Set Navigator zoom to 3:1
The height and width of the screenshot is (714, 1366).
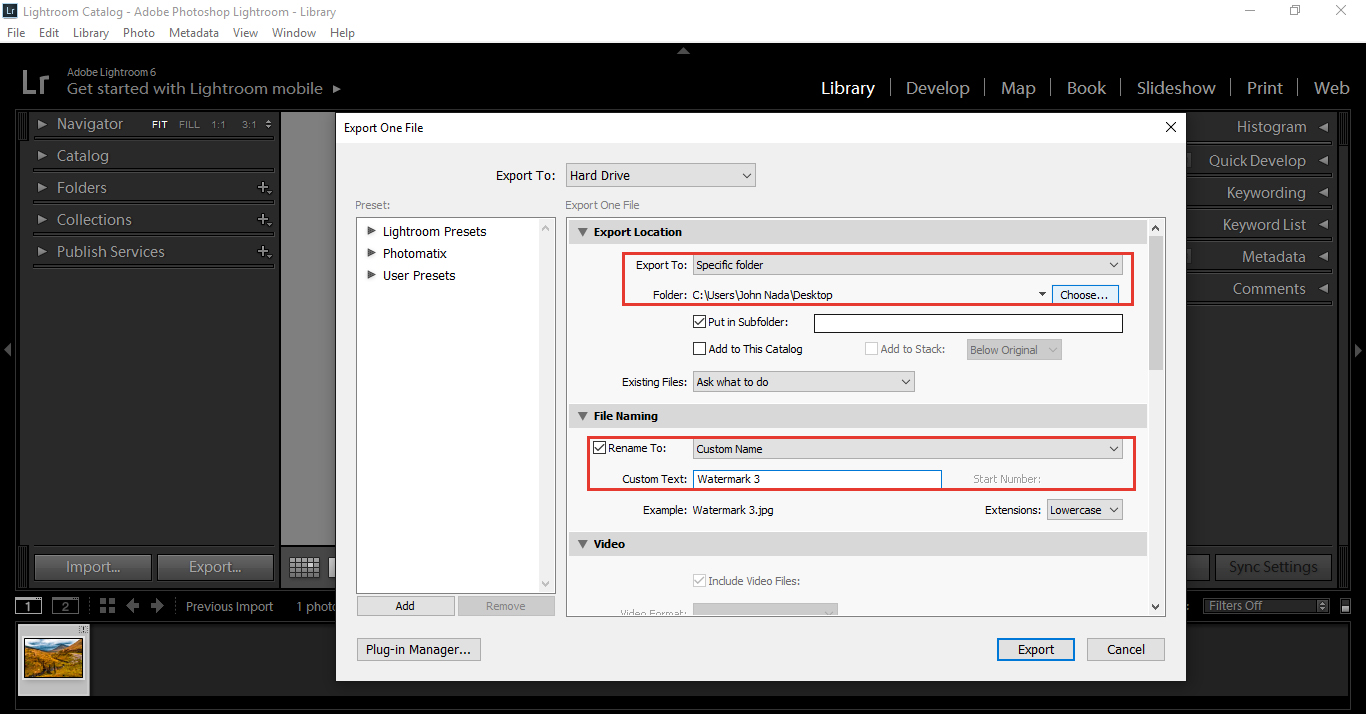[249, 125]
